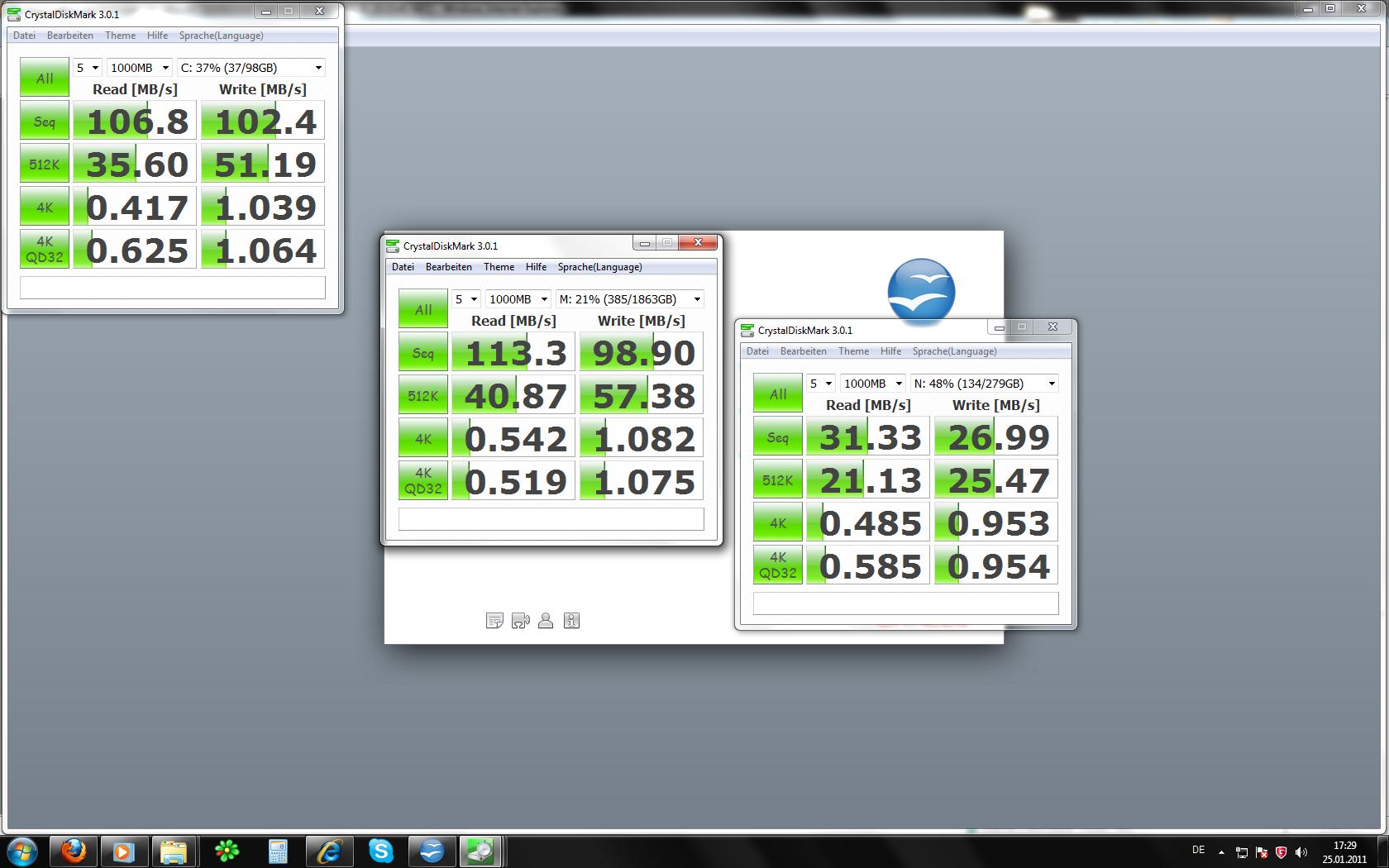The image size is (1389, 868).
Task: Click the puzzle-piece extensions icon
Action: point(520,621)
